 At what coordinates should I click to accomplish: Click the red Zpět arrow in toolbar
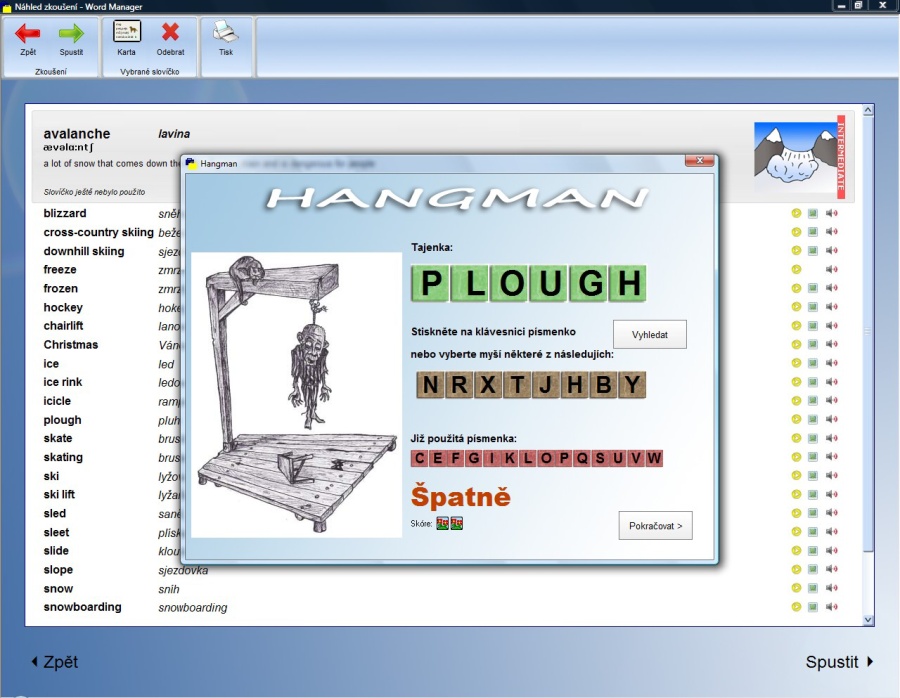click(28, 34)
